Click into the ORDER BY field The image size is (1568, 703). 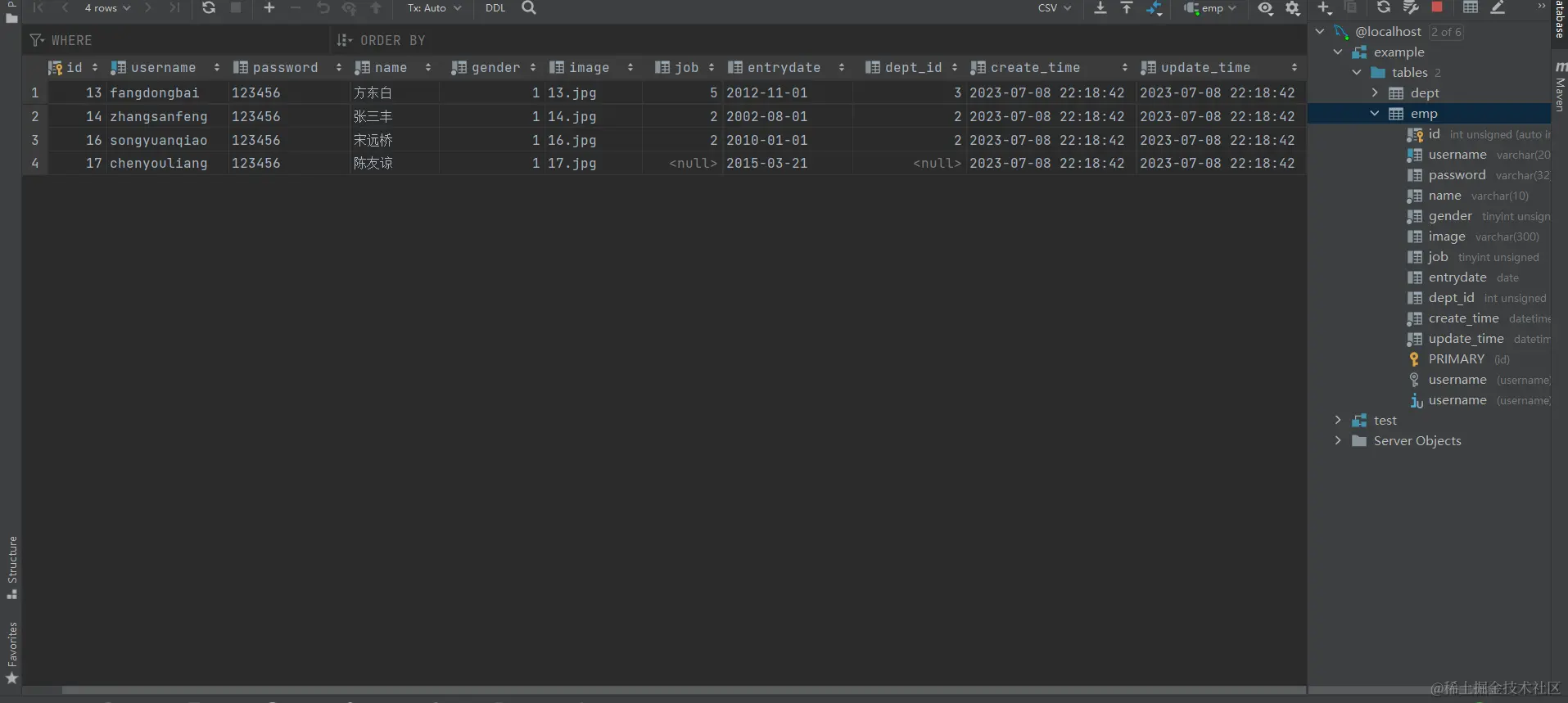819,40
